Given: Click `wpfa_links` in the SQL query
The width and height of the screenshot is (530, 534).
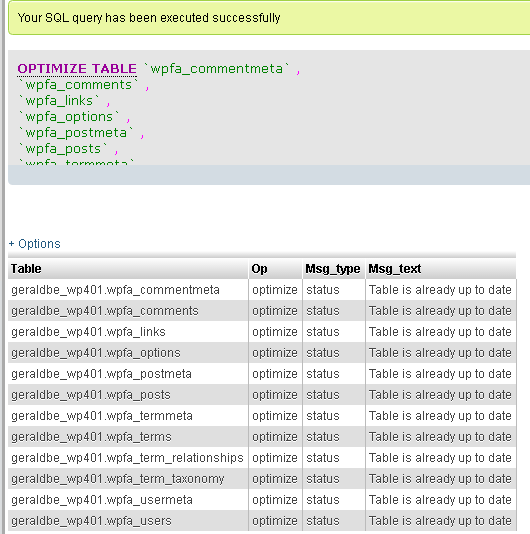Looking at the screenshot, I should [x=59, y=101].
